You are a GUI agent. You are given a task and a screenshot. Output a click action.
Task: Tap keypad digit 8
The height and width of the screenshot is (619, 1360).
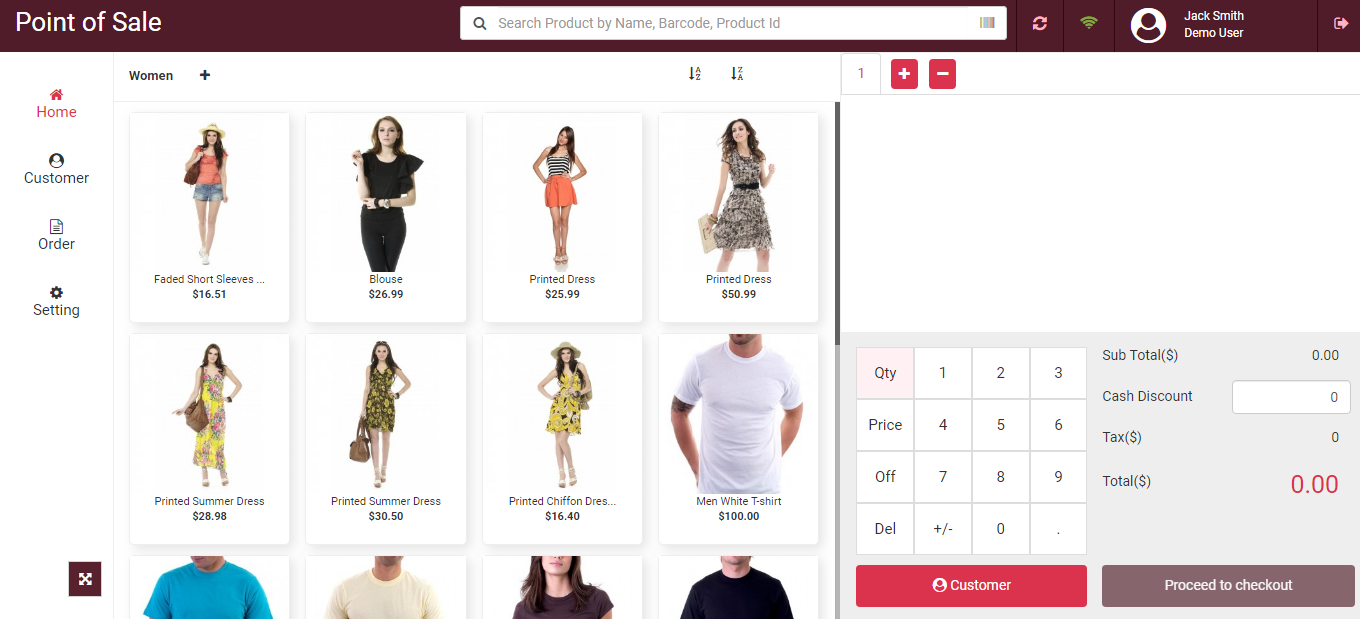(1001, 477)
